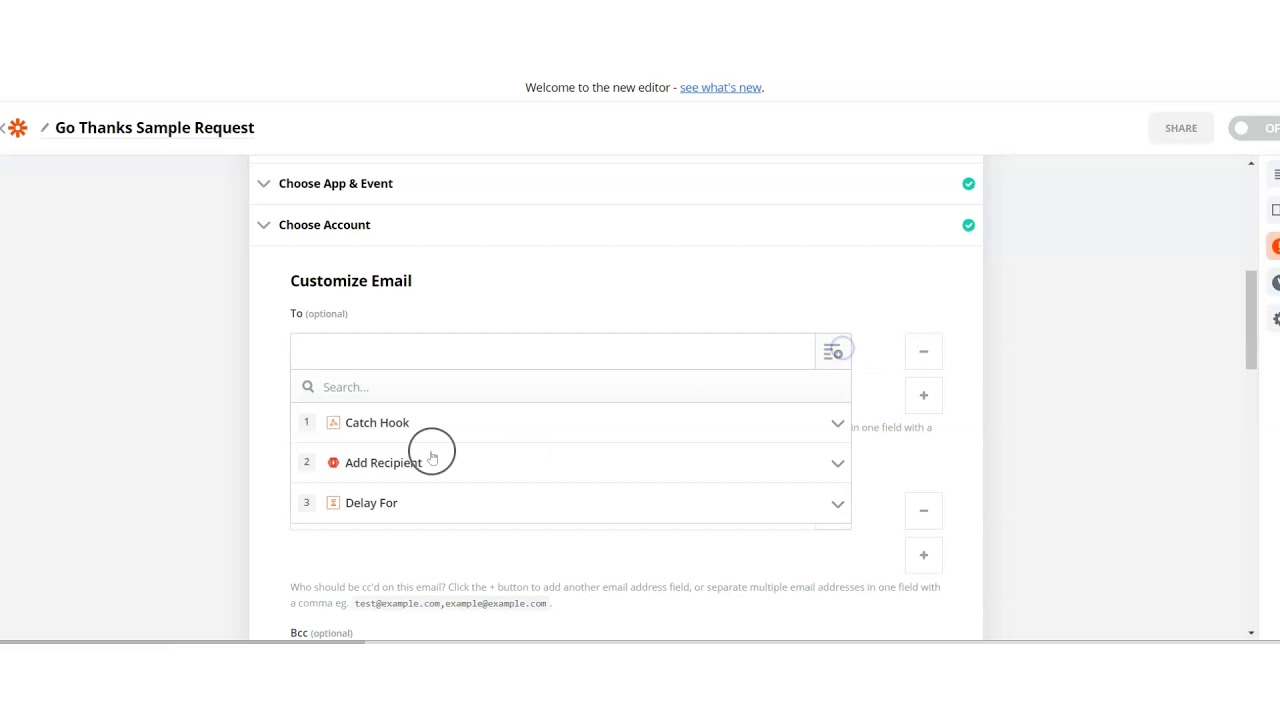This screenshot has height=720, width=1280.
Task: Open the "see what's new" link
Action: click(x=720, y=88)
